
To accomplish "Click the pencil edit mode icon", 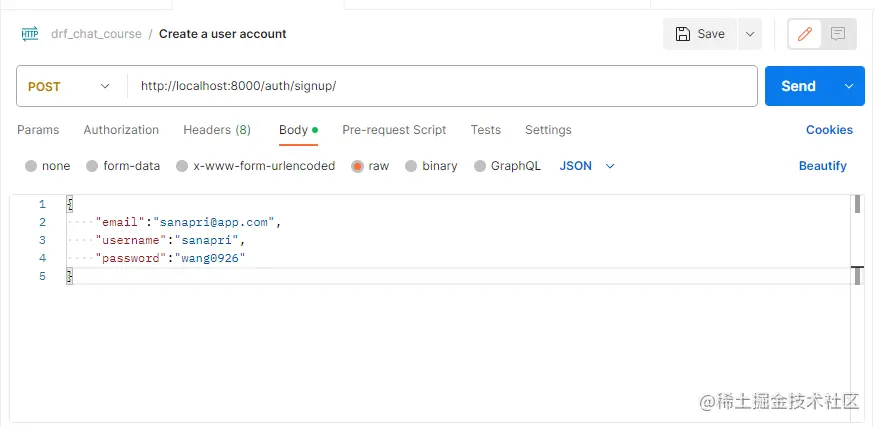I will [x=804, y=34].
